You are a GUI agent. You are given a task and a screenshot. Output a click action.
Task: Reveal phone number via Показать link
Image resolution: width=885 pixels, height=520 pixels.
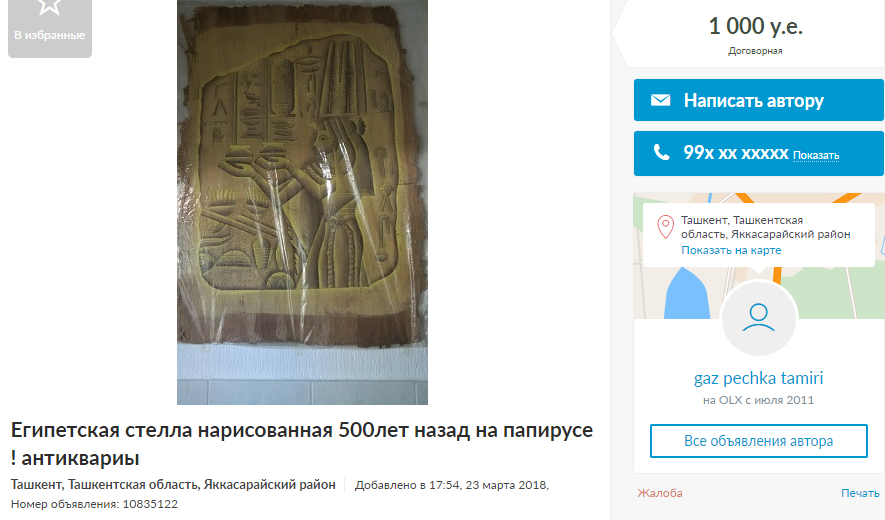(x=816, y=155)
